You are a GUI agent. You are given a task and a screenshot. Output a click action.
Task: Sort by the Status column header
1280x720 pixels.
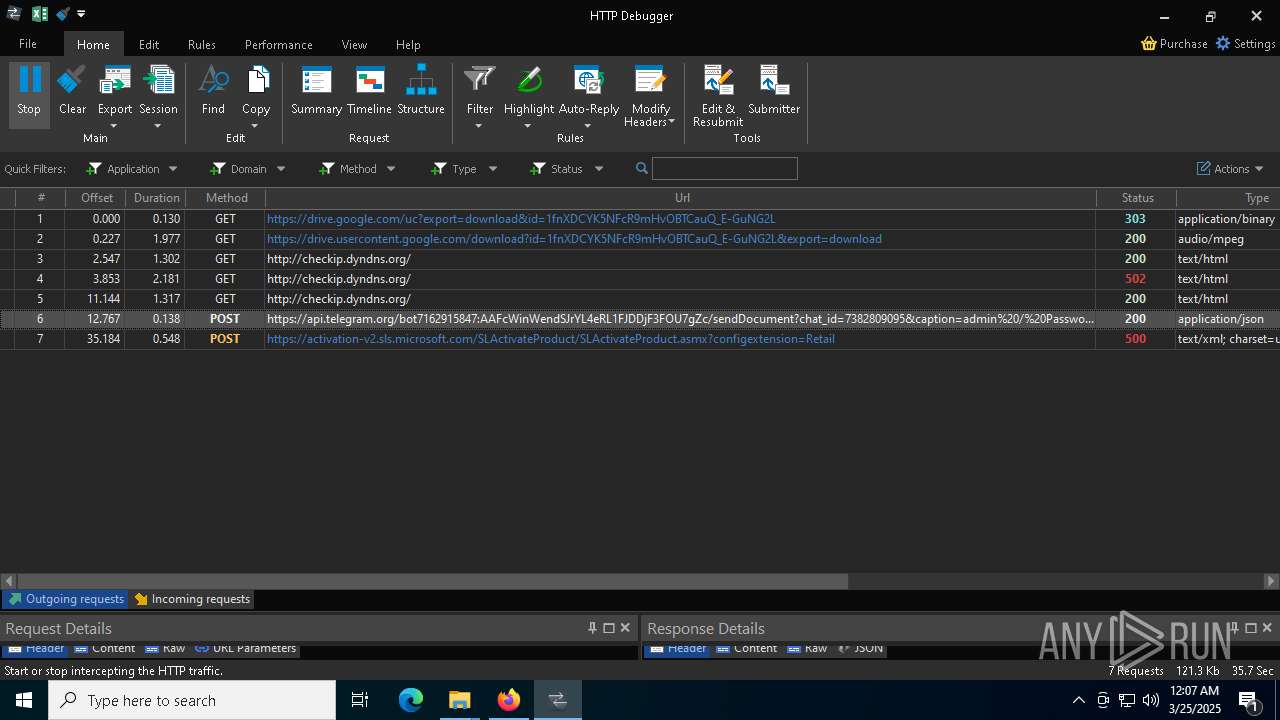pos(1137,198)
